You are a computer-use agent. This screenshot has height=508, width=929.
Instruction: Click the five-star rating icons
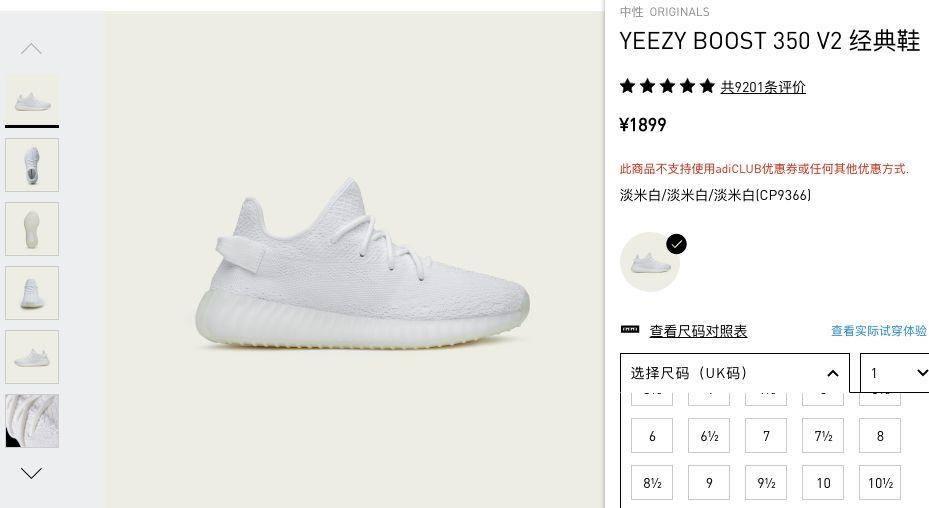point(667,87)
